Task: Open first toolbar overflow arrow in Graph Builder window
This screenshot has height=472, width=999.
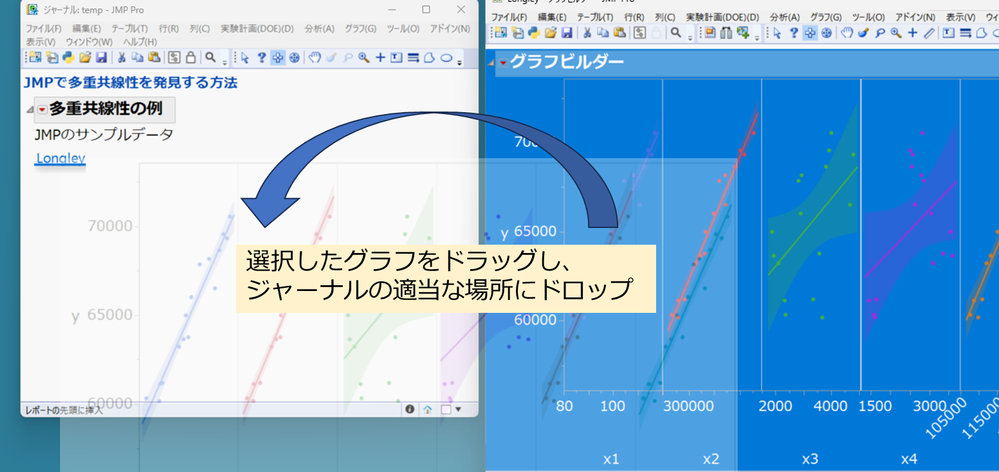Action: 690,38
